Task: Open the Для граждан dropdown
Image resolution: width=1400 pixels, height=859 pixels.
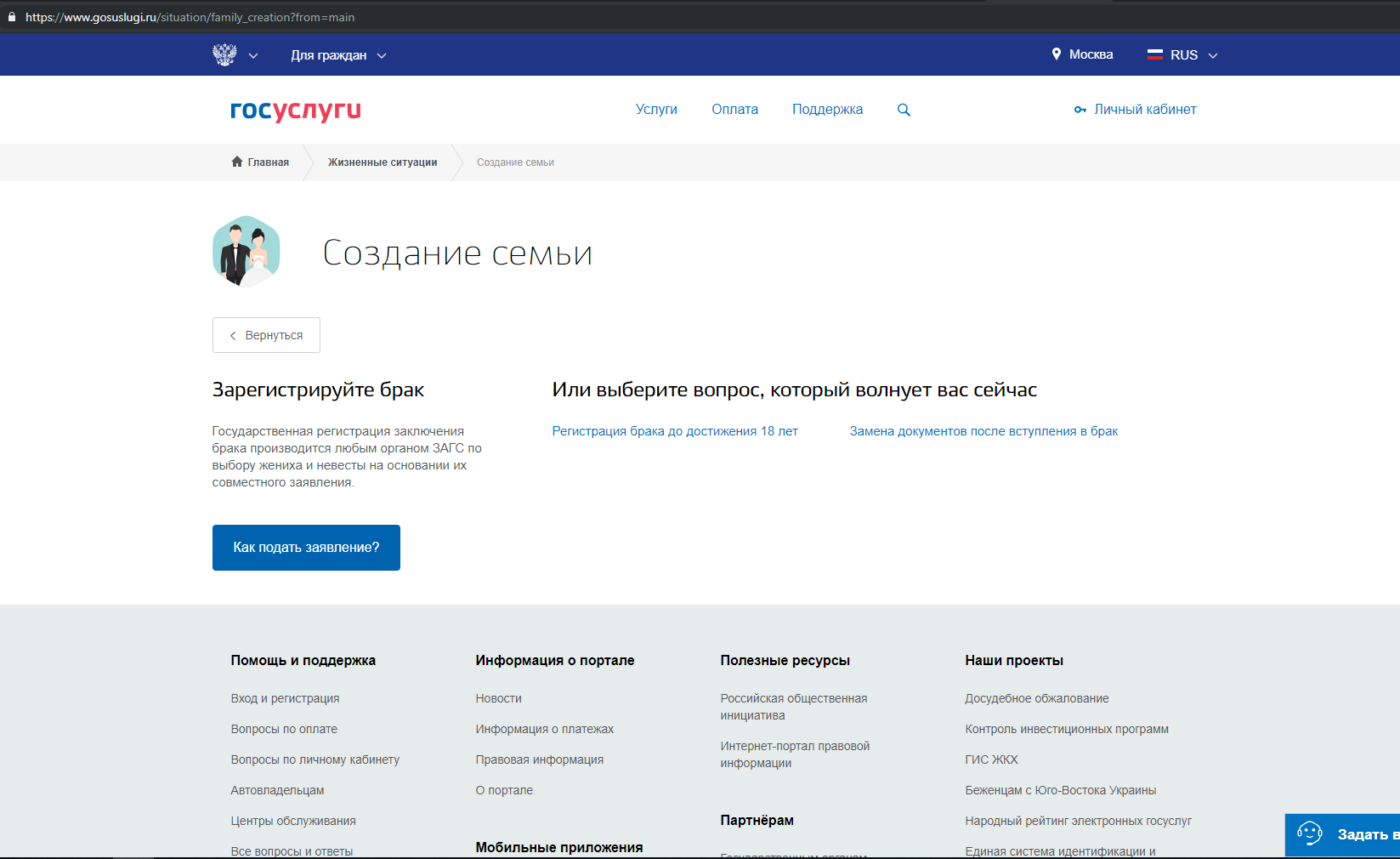Action: (x=338, y=55)
